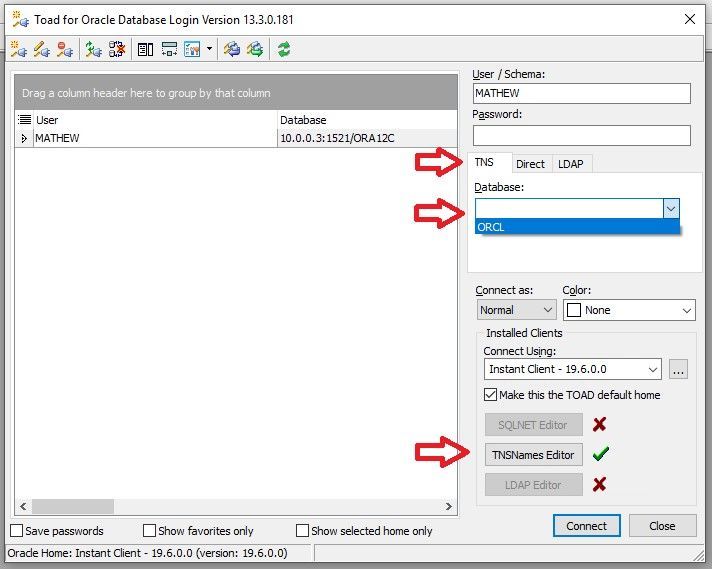Click the red X beside LDAP Editor
712x569 pixels.
[599, 484]
